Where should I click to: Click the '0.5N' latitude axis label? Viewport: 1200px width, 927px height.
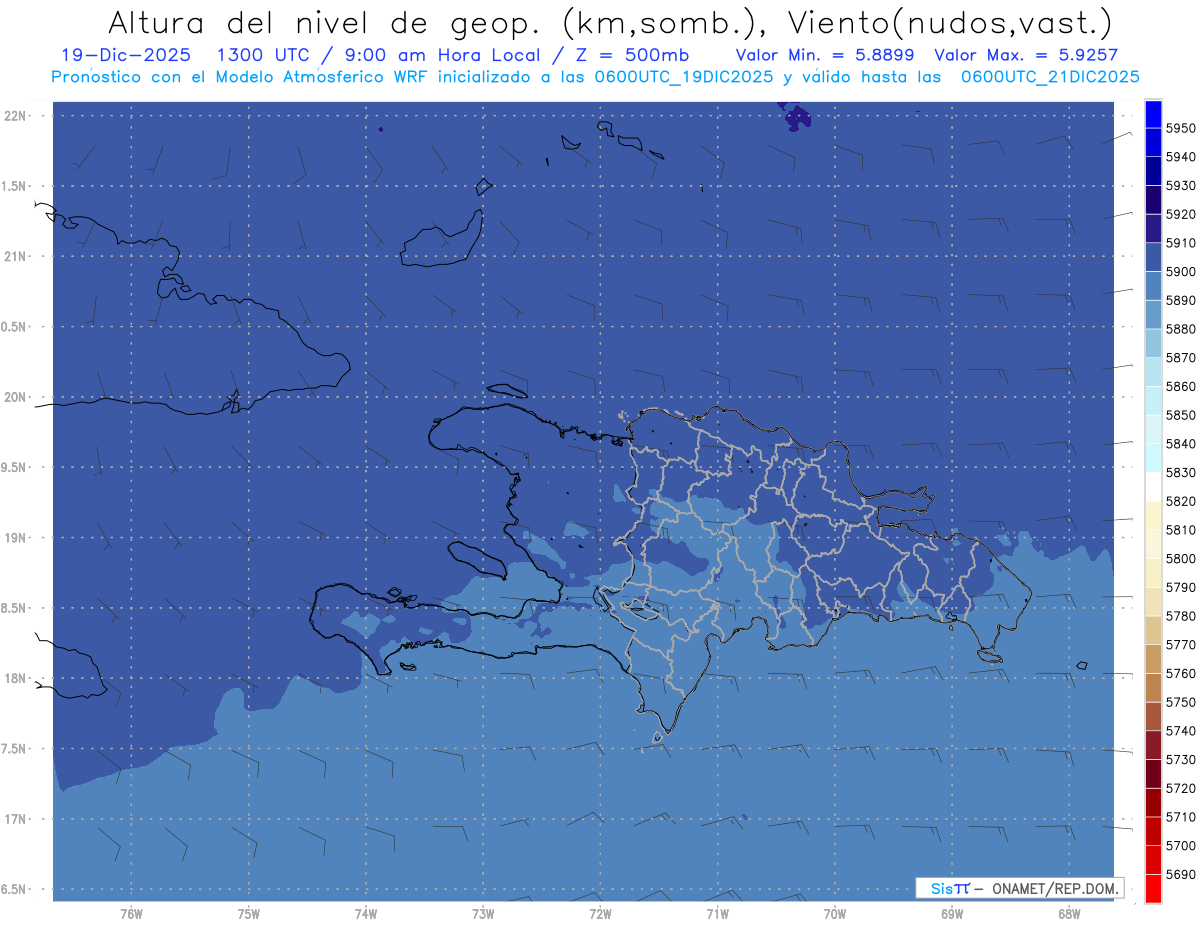coord(15,327)
